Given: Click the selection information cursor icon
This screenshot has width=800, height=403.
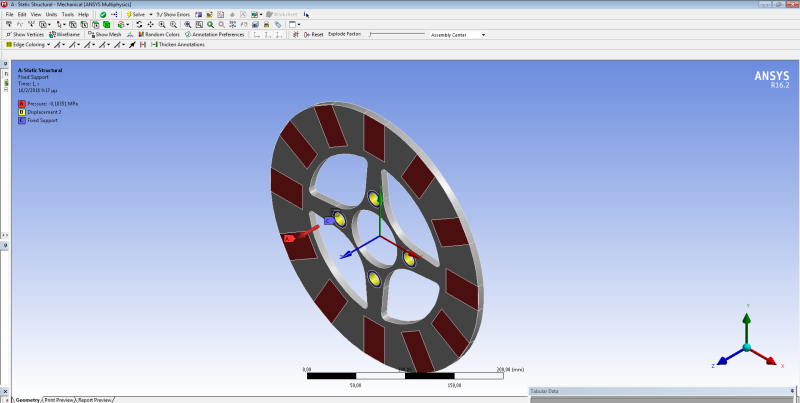Looking at the screenshot, I should pyautogui.click(x=306, y=14).
